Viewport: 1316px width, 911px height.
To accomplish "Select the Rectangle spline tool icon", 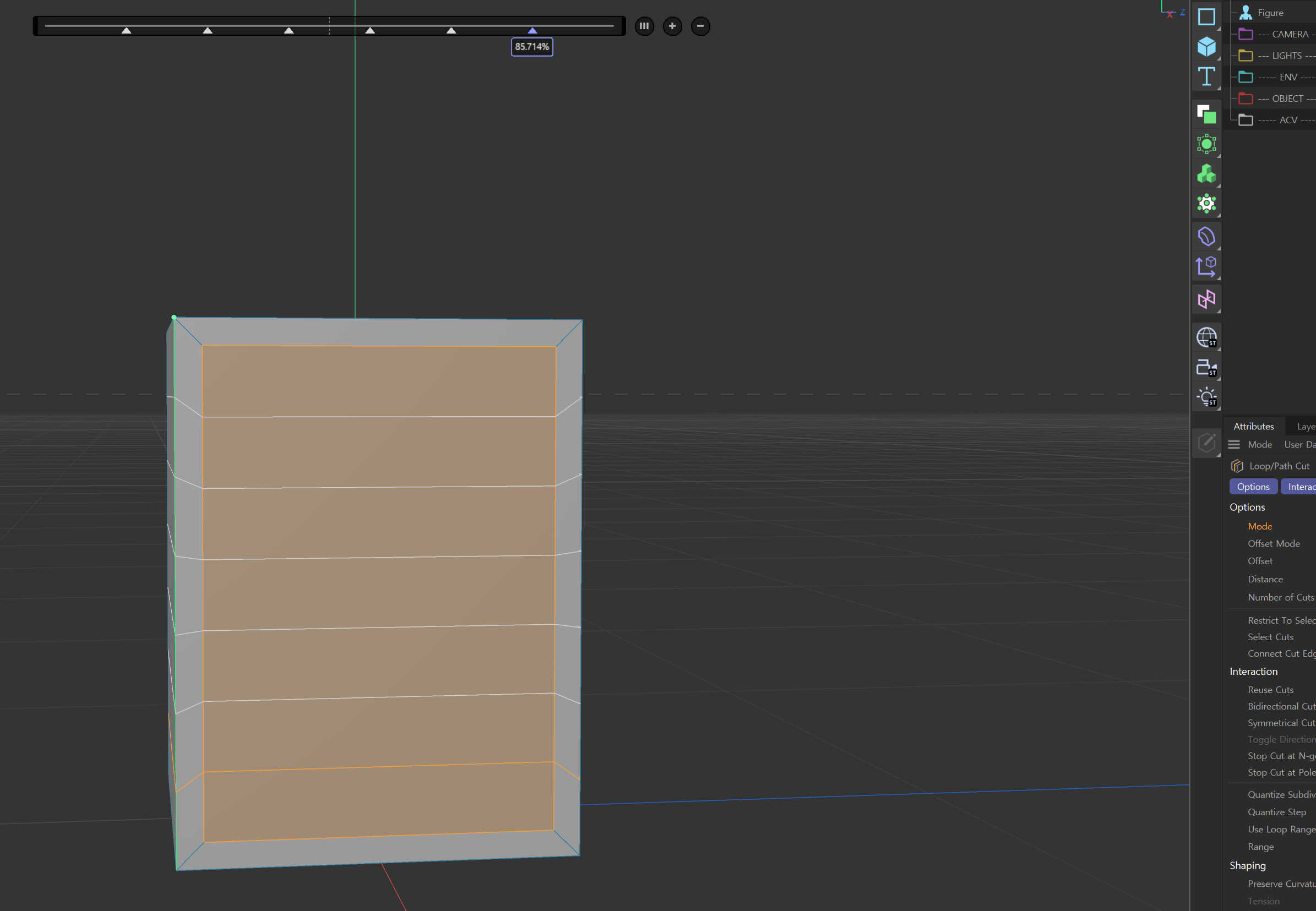I will [1206, 17].
